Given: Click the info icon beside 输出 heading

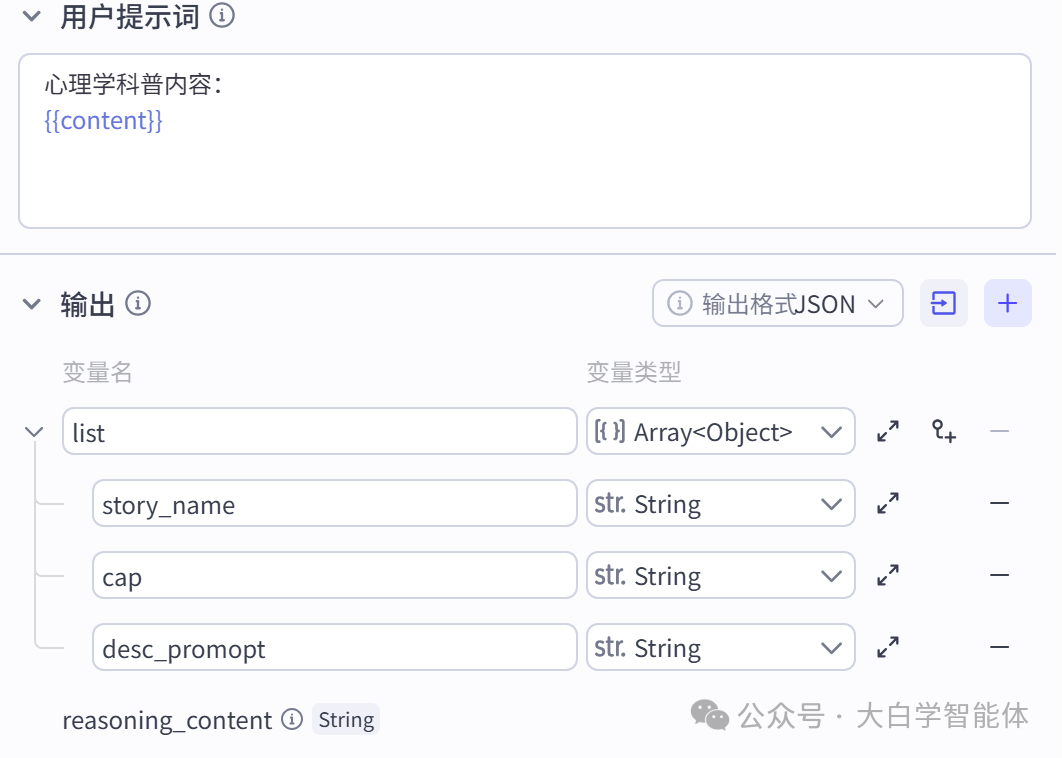Looking at the screenshot, I should pyautogui.click(x=139, y=303).
